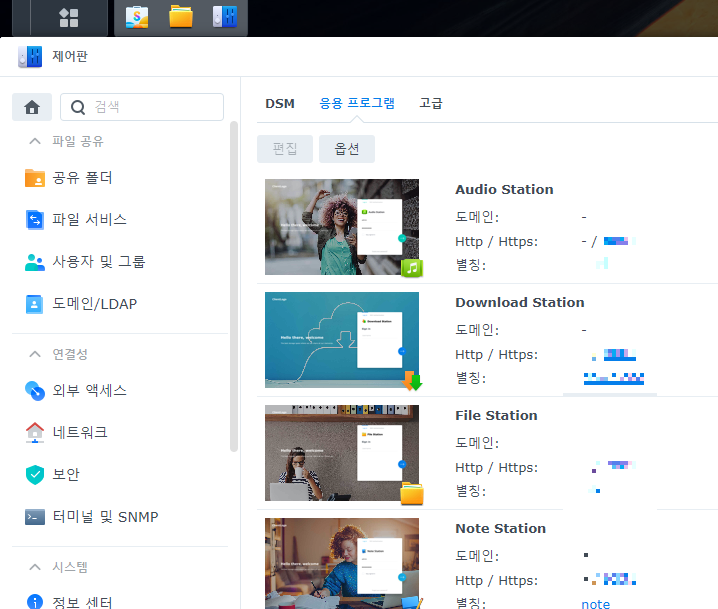Screen dimensions: 718x609
Task: Switch to Control Panel taskbar icon
Action: pyautogui.click(x=225, y=17)
